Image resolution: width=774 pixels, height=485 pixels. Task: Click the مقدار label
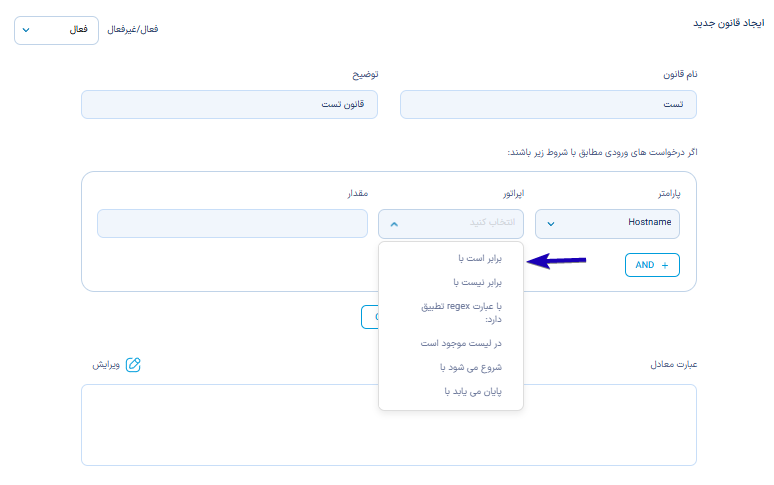click(357, 193)
